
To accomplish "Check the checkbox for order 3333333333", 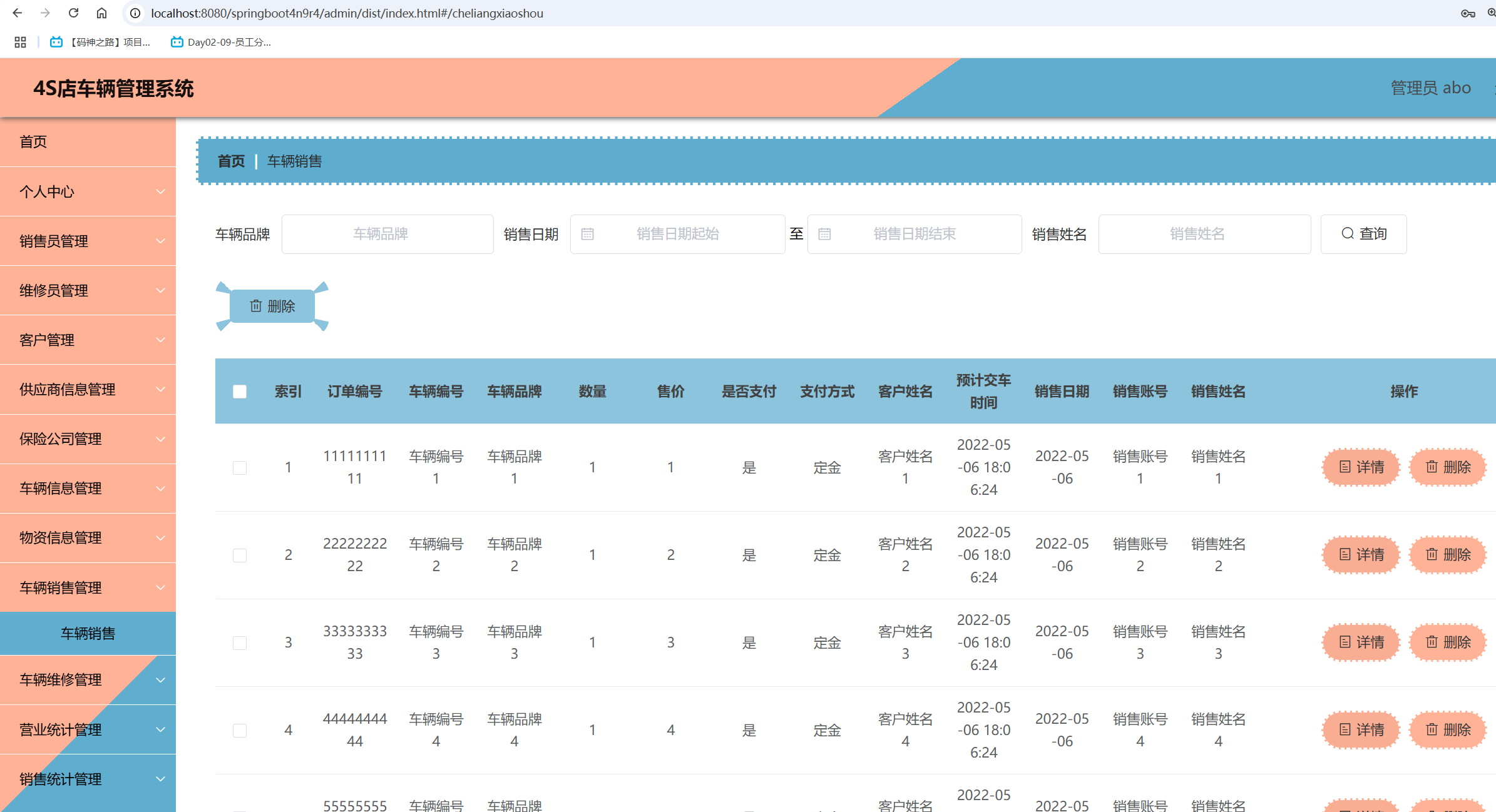I will click(x=240, y=642).
